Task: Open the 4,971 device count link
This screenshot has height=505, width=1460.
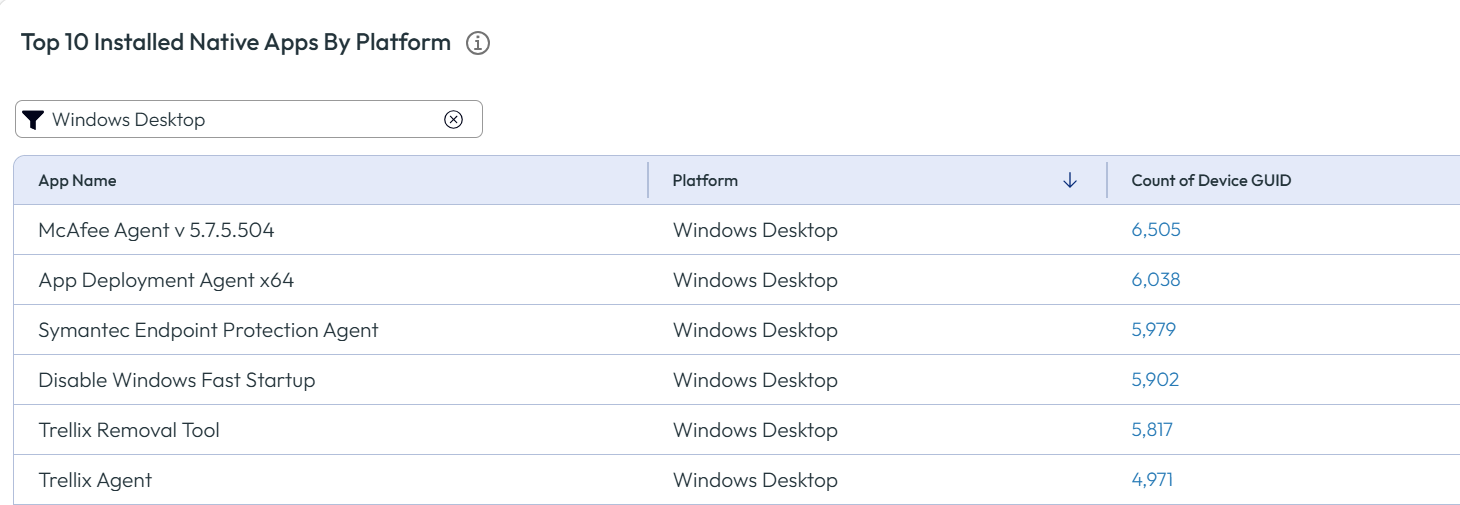Action: 1152,480
